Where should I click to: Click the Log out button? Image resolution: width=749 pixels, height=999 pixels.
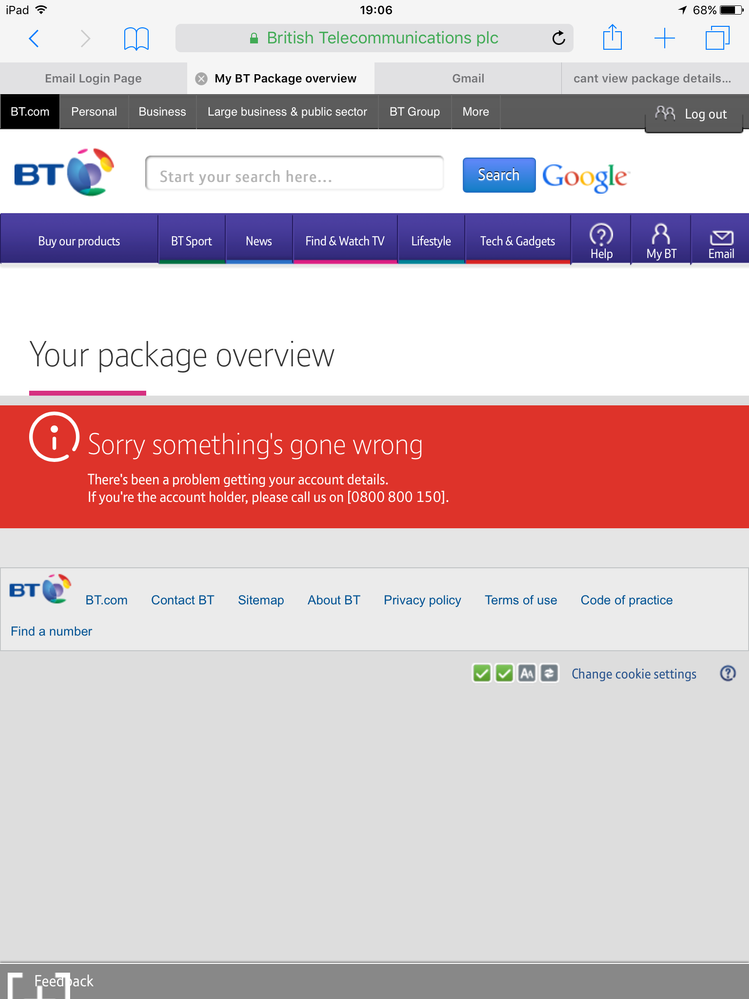point(694,114)
